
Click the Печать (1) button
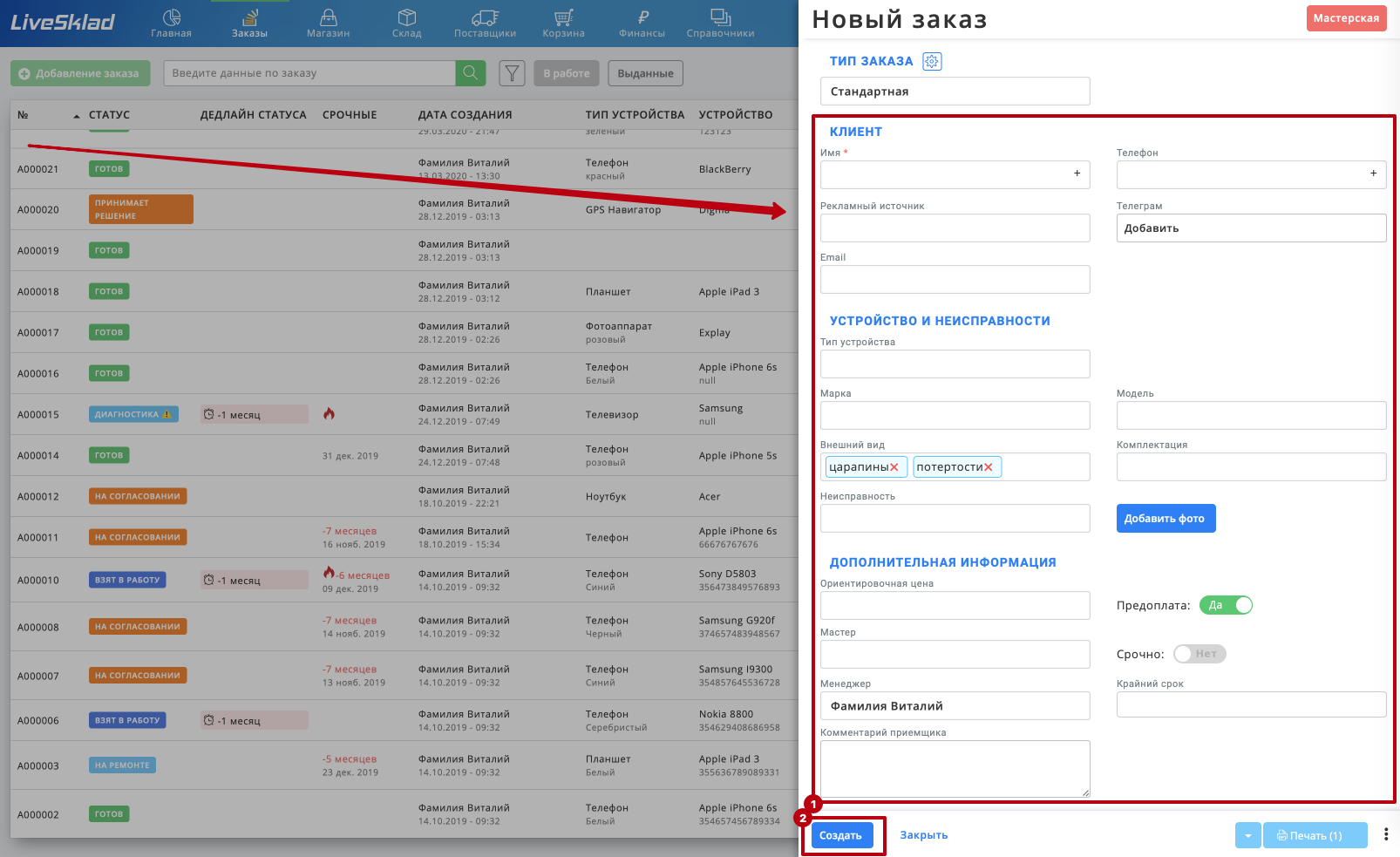click(x=1315, y=835)
